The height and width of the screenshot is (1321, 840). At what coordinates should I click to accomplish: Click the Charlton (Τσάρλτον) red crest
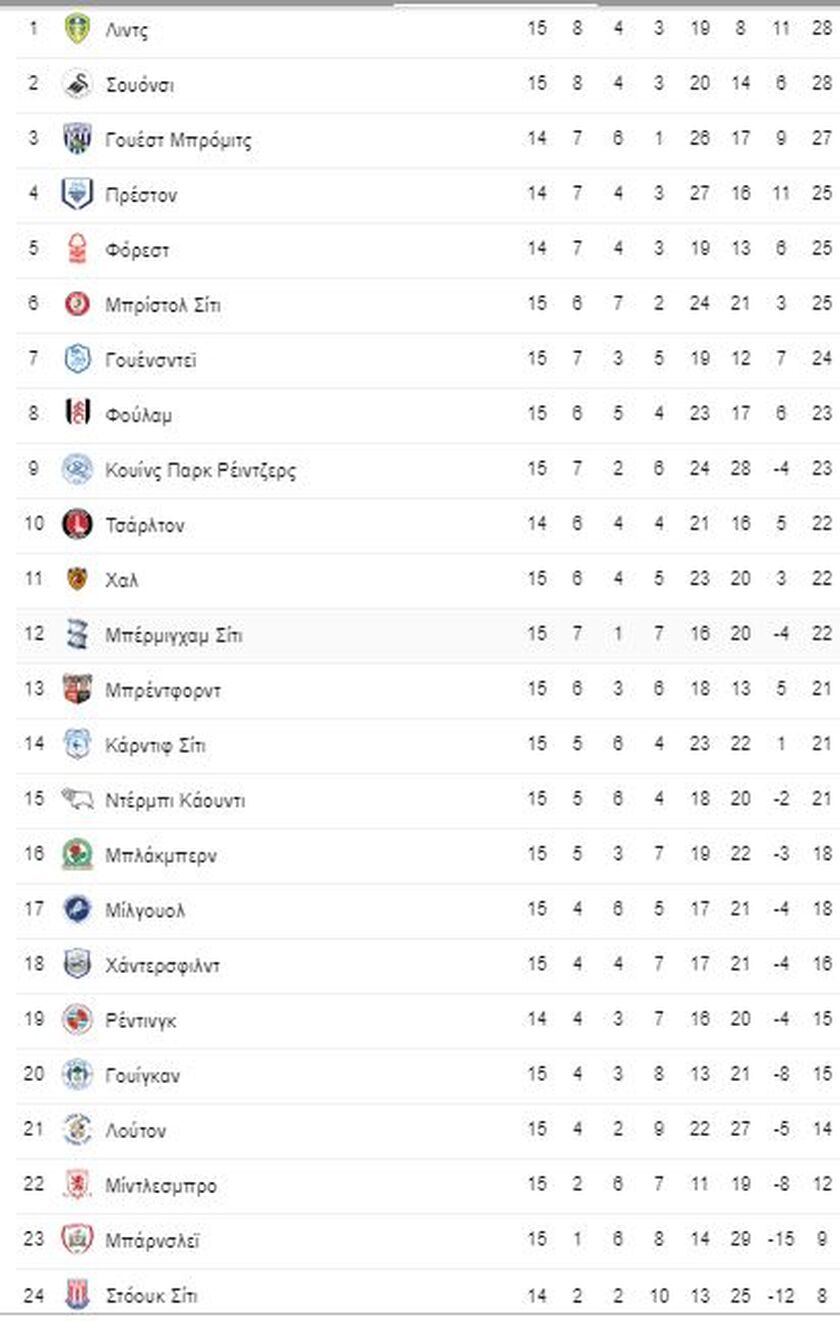pyautogui.click(x=77, y=524)
